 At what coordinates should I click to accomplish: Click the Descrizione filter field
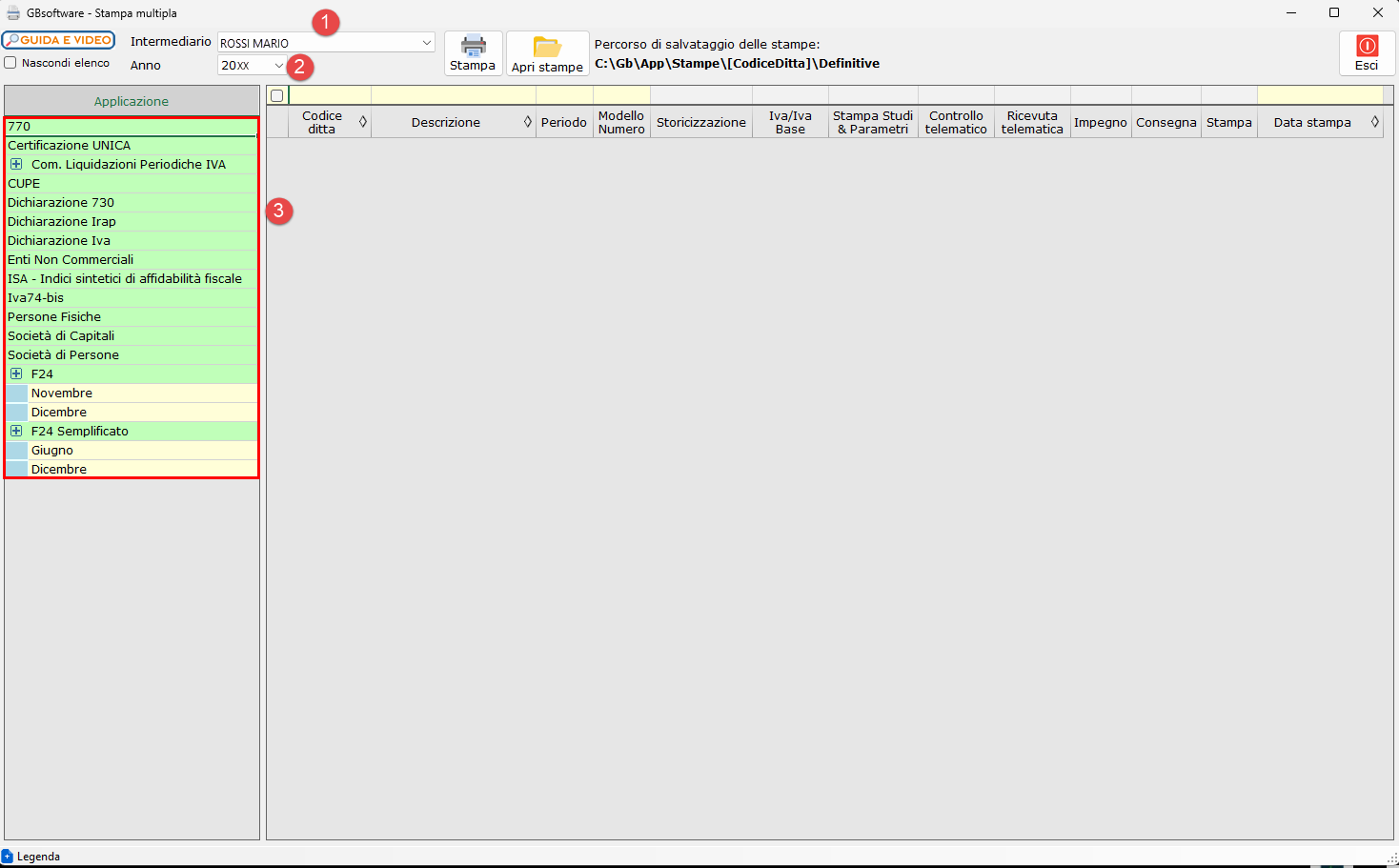(453, 95)
